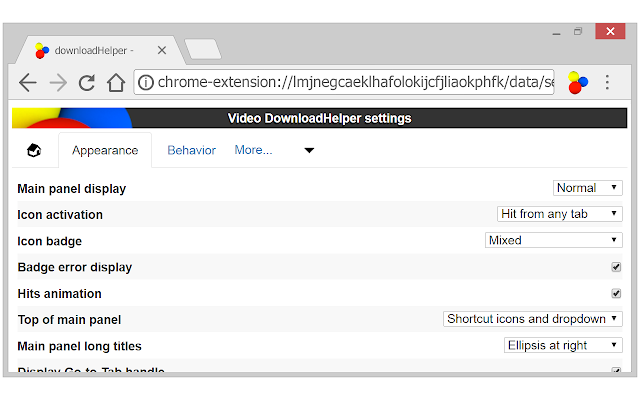Open Main panel display dropdown set to Normal
The height and width of the screenshot is (400, 640).
coord(587,188)
